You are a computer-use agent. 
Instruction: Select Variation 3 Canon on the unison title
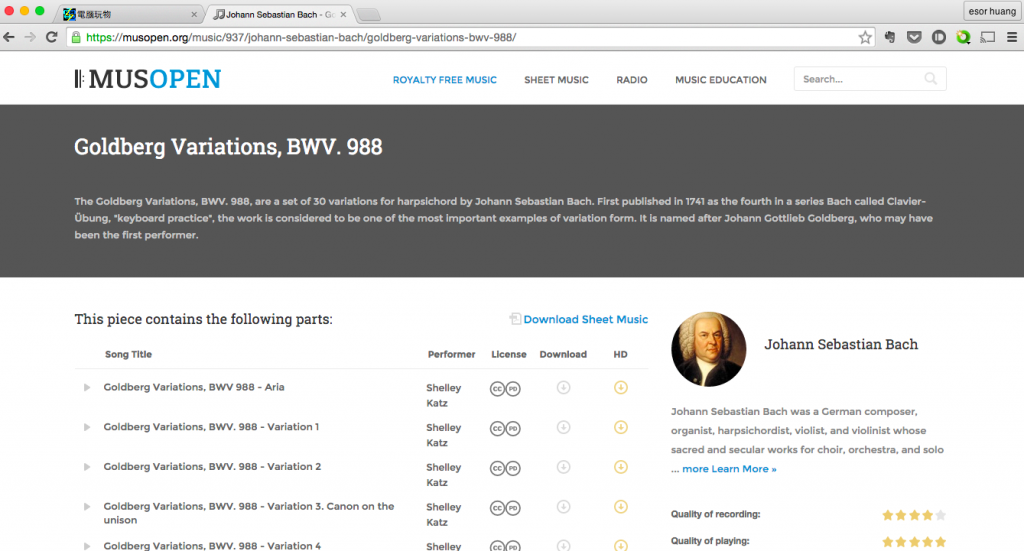click(249, 513)
